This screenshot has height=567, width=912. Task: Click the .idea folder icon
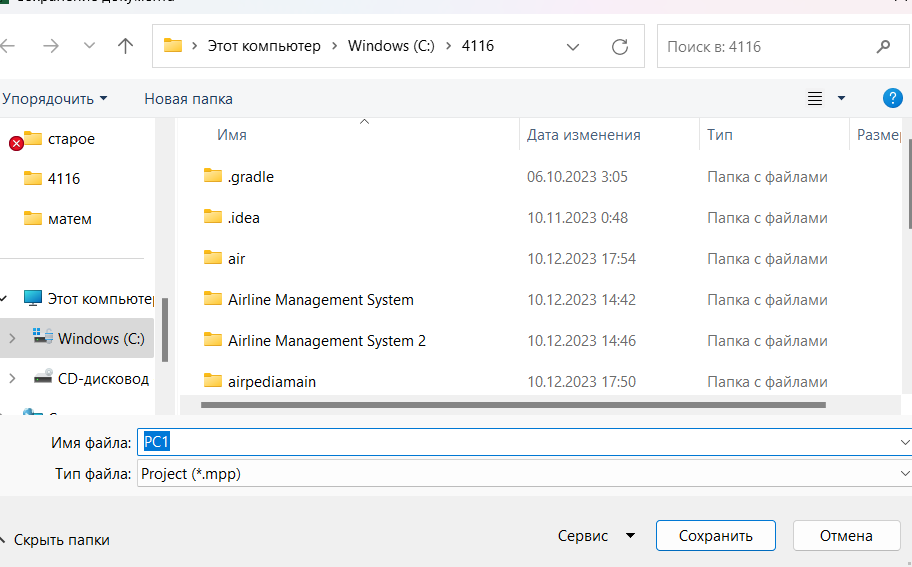213,216
